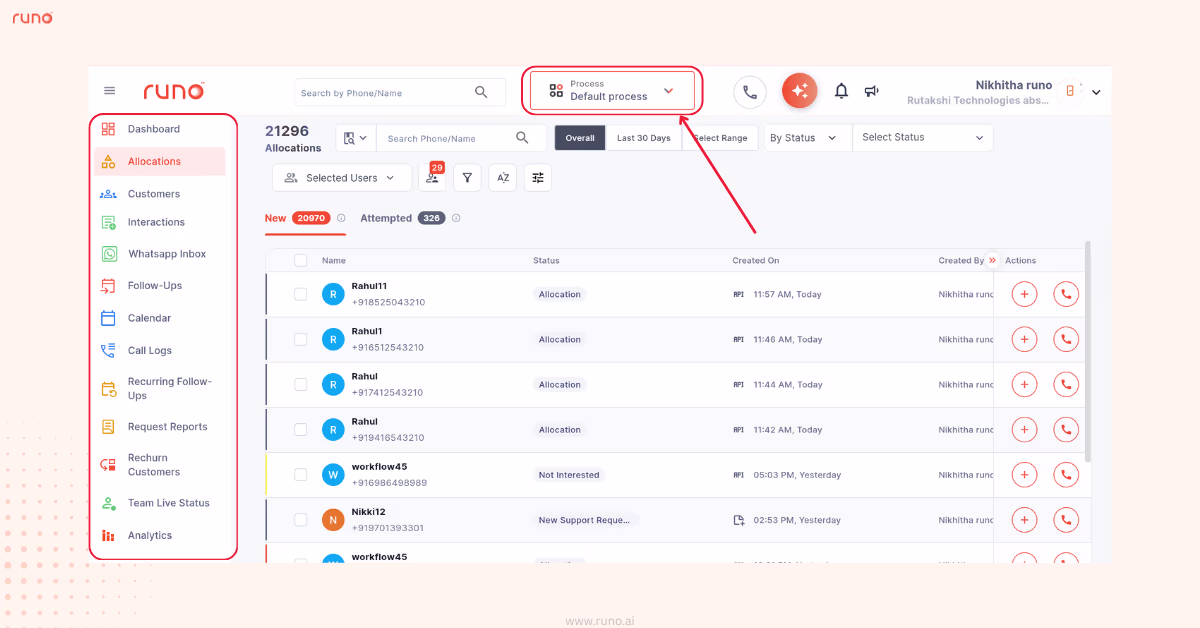Click the A-Z sorting icon
Image resolution: width=1200 pixels, height=628 pixels.
pos(502,177)
